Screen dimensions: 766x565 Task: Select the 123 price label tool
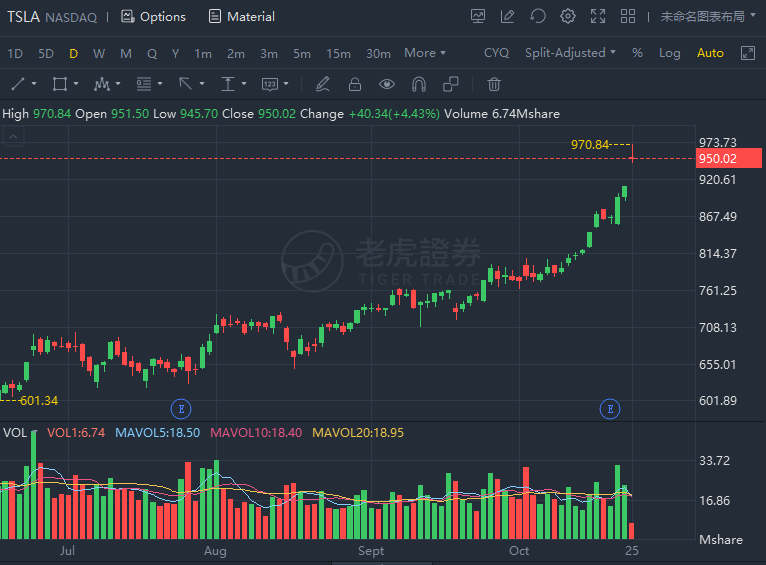click(x=270, y=84)
